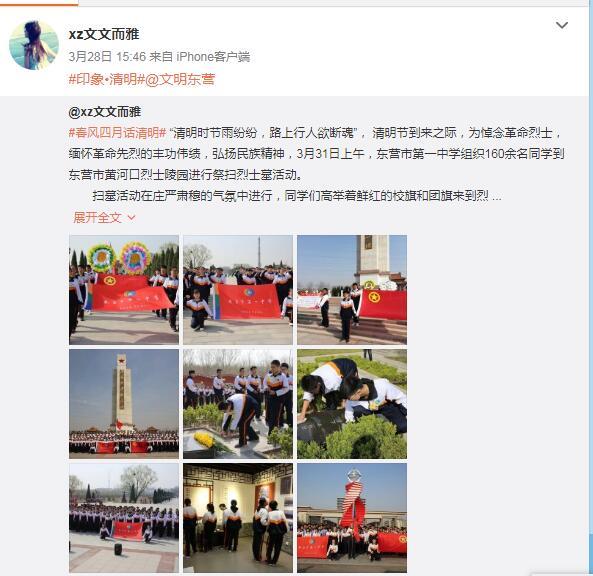
Task: Open the indoor exhibition hall photo
Action: tap(238, 518)
